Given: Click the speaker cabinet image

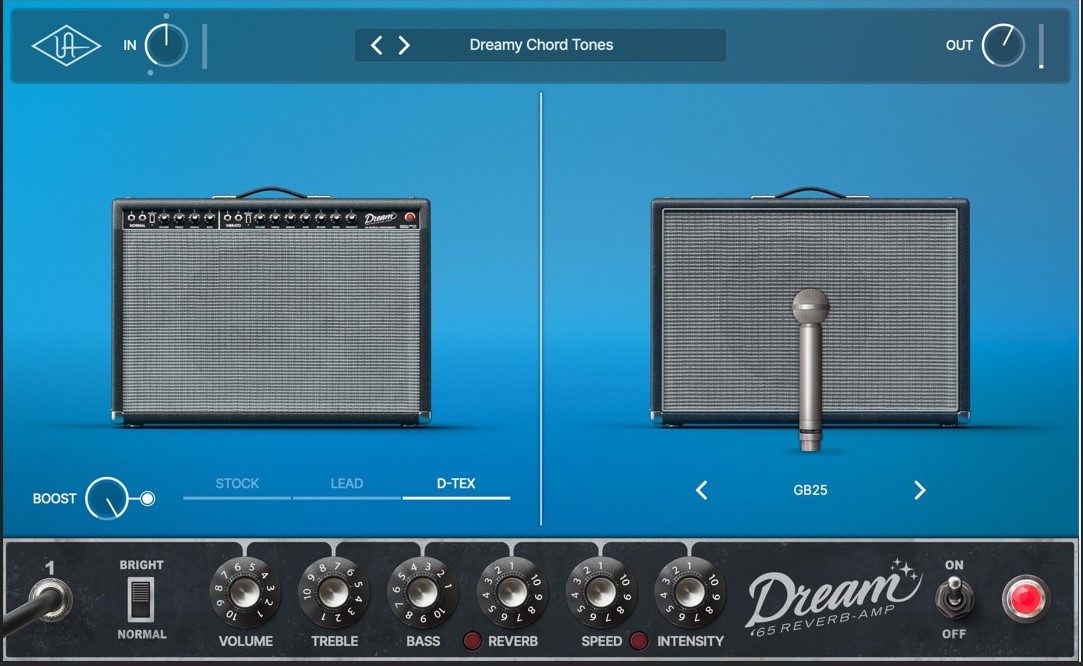Looking at the screenshot, I should (810, 306).
